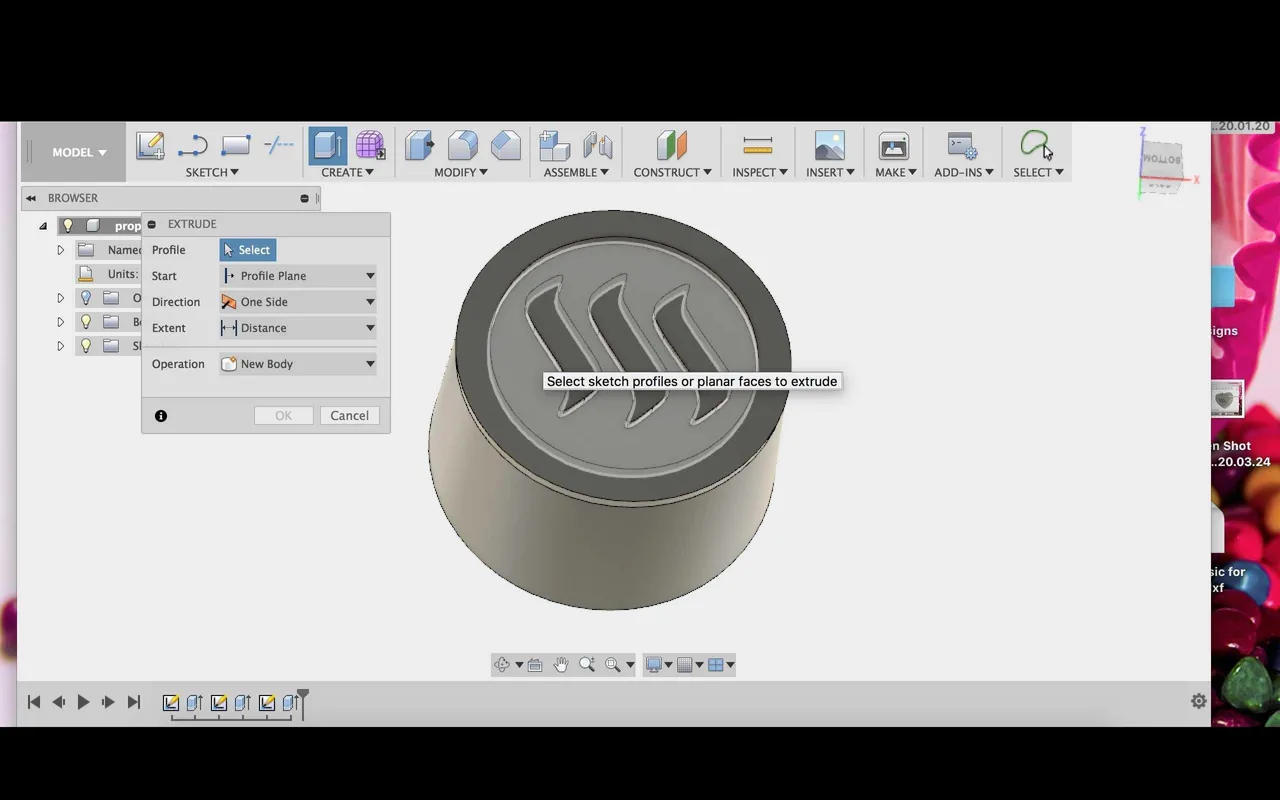
Task: Open timeline settings gear
Action: pyautogui.click(x=1199, y=702)
